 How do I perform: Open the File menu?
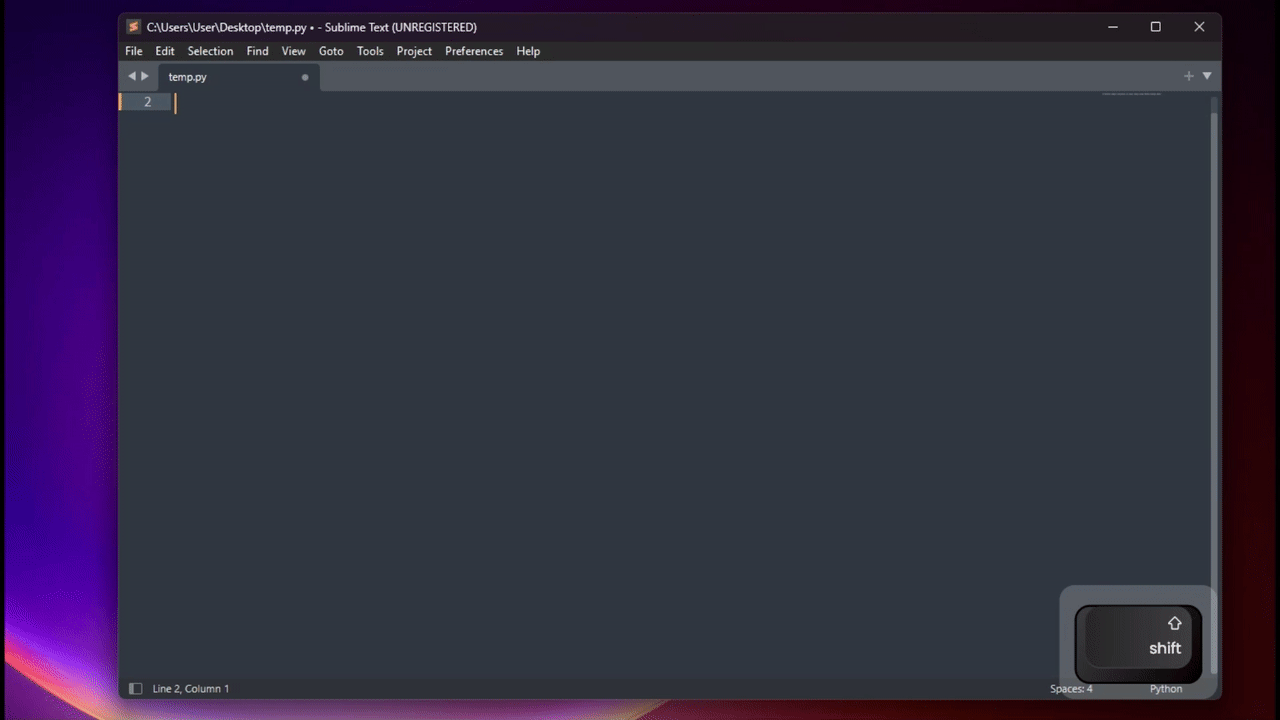[x=133, y=51]
